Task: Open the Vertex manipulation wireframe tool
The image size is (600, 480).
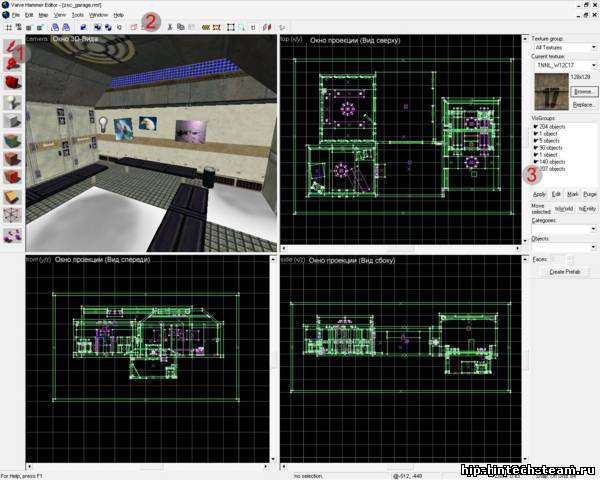Action: (x=12, y=215)
